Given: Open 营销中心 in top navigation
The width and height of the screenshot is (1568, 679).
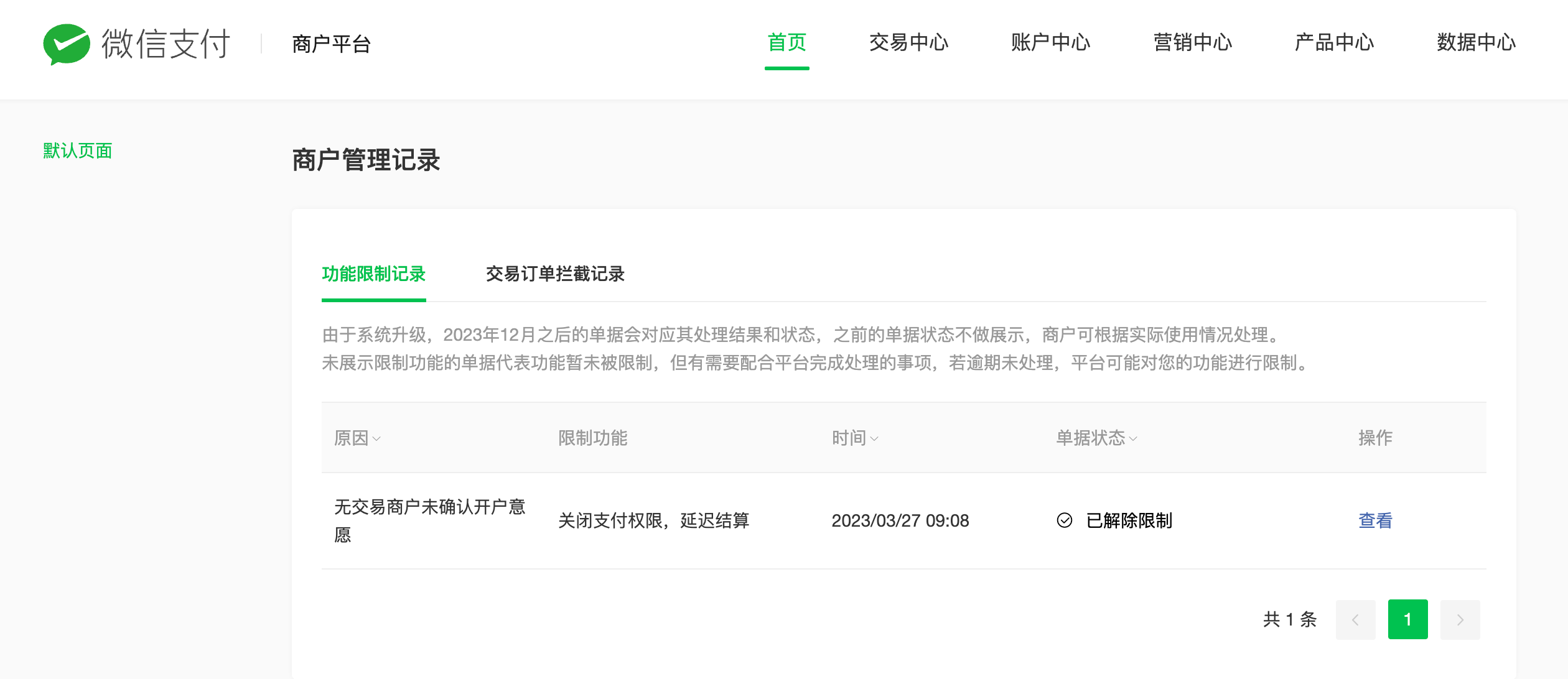Looking at the screenshot, I should pyautogui.click(x=1192, y=43).
